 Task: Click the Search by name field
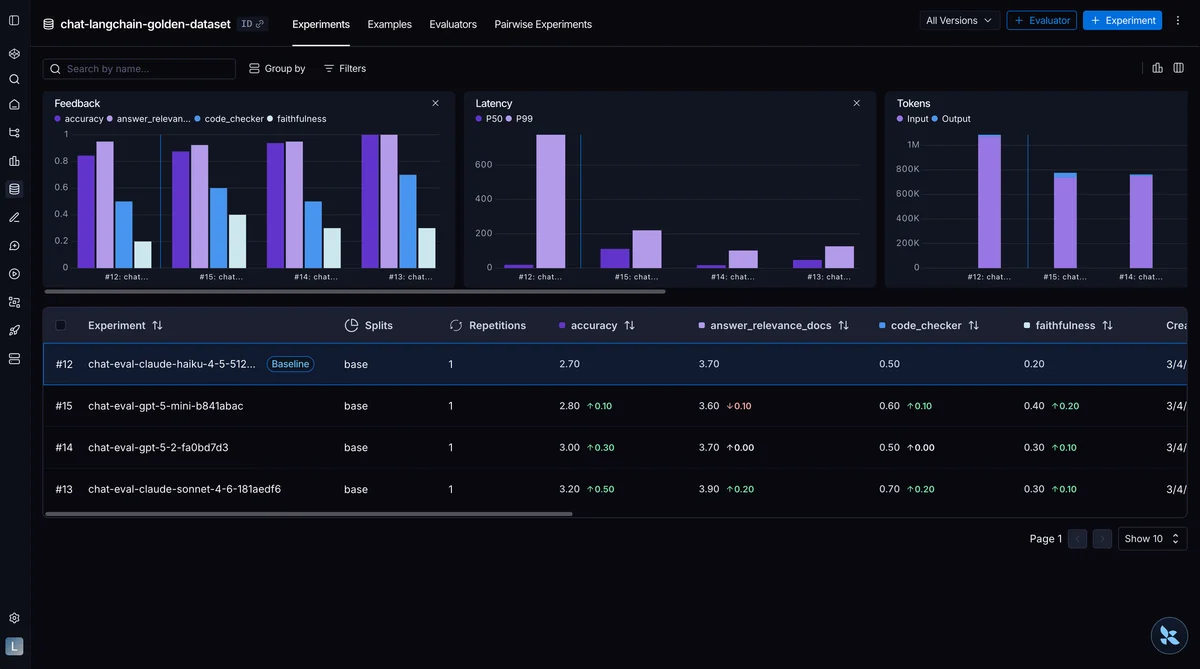tap(140, 69)
